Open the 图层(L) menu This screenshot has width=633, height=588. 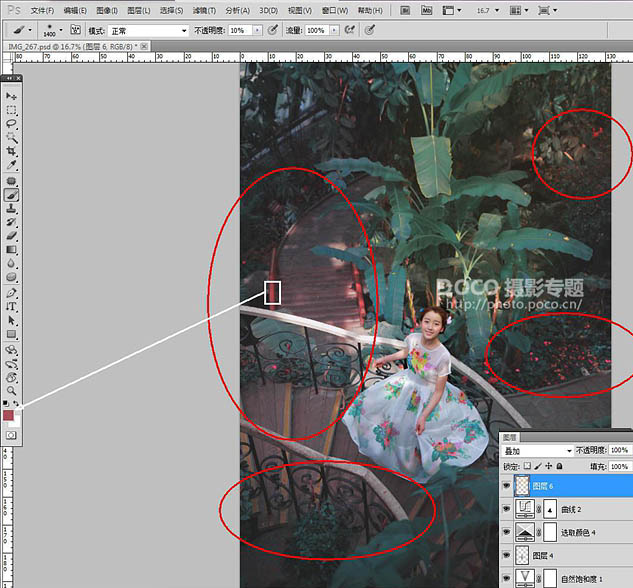click(x=139, y=10)
